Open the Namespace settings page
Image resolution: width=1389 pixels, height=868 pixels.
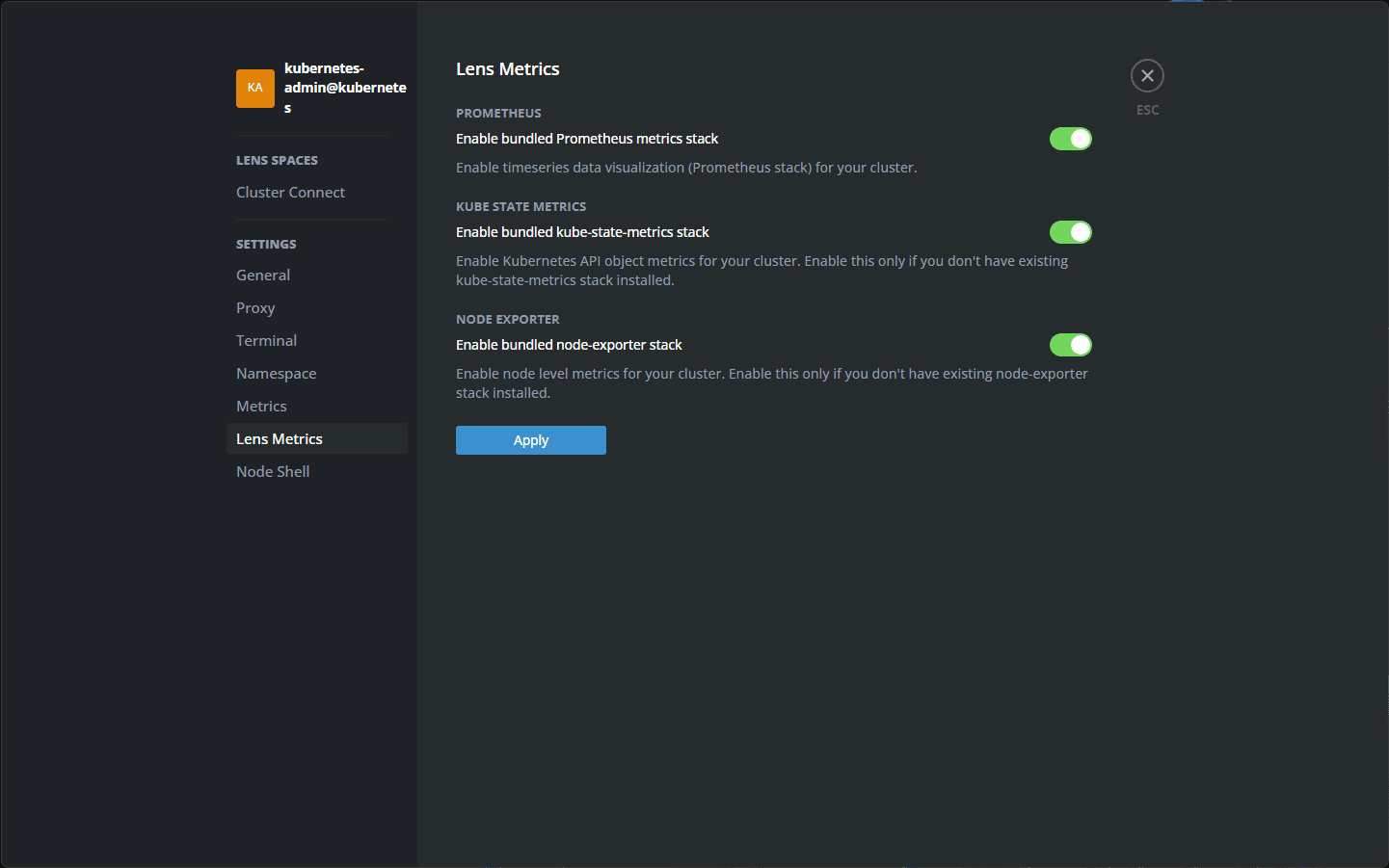pyautogui.click(x=276, y=373)
